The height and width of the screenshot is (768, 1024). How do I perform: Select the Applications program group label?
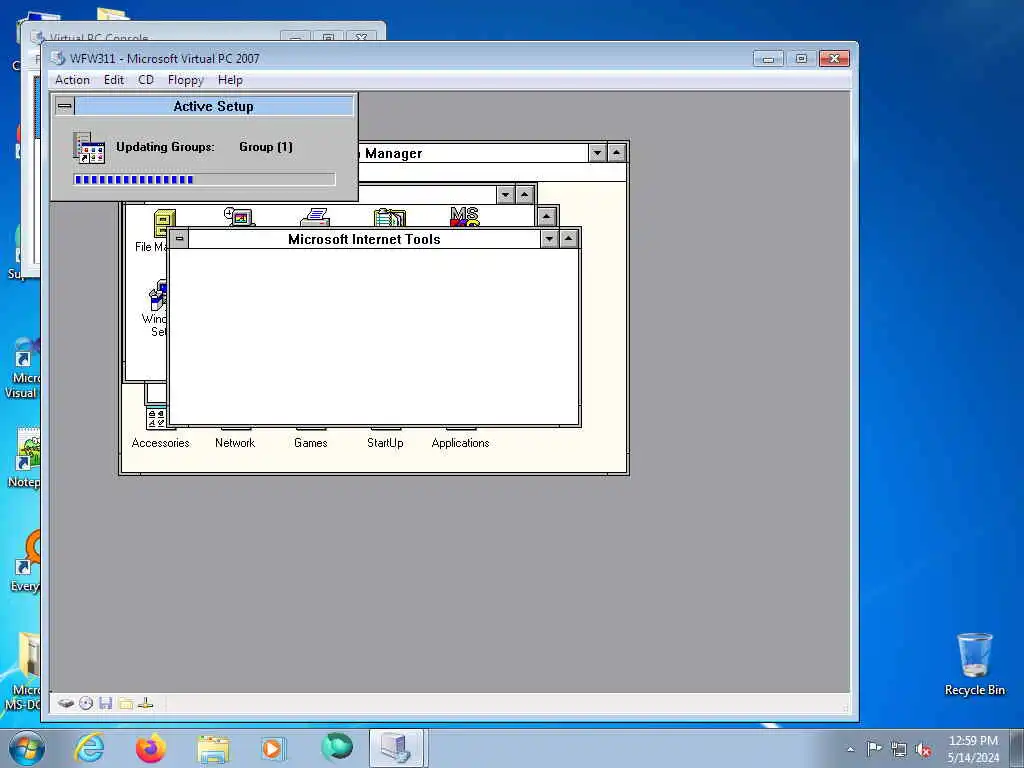[460, 443]
